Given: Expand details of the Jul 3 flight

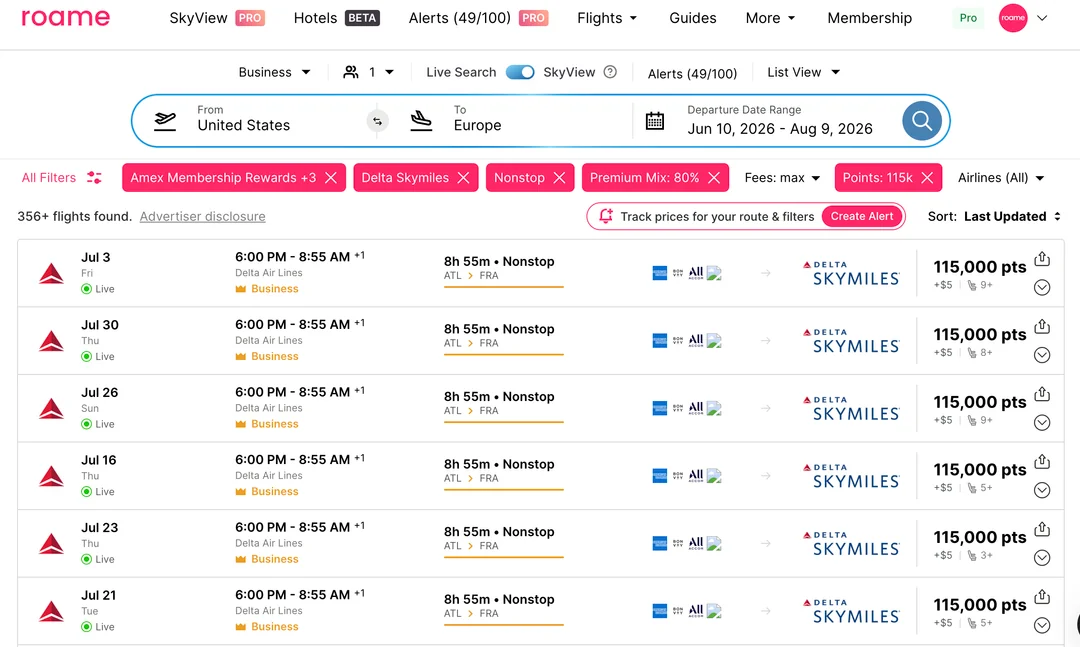Looking at the screenshot, I should click(1042, 287).
